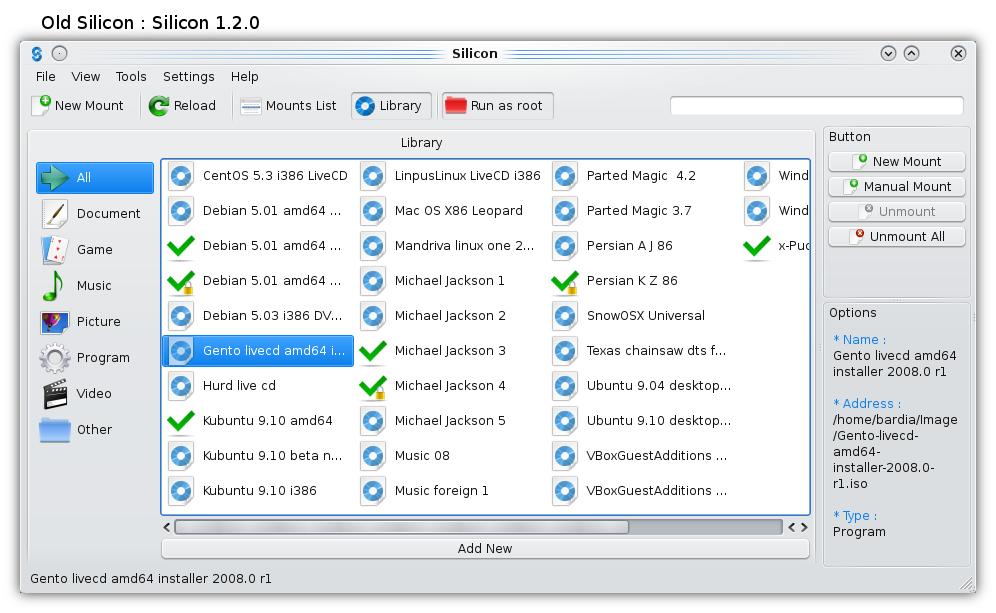Screen dimensions: 996x613
Task: Select the Game category
Action: tap(95, 250)
